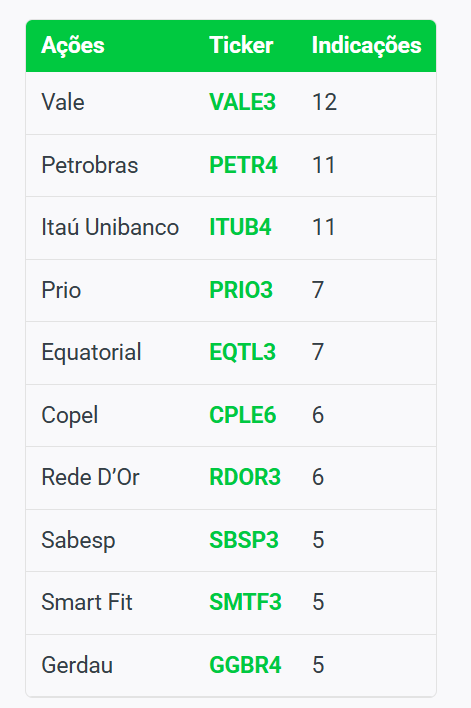Click the Indicações column header
The width and height of the screenshot is (471, 708).
(x=366, y=46)
